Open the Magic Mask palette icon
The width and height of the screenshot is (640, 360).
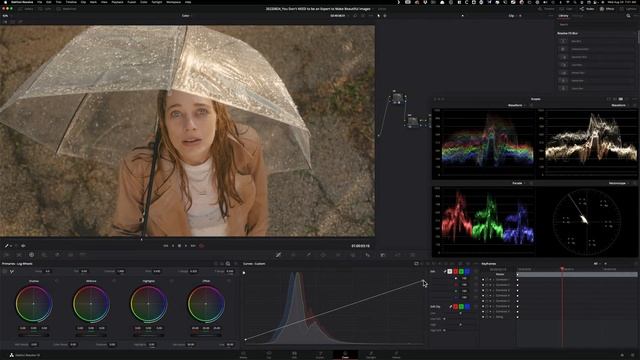click(x=353, y=255)
